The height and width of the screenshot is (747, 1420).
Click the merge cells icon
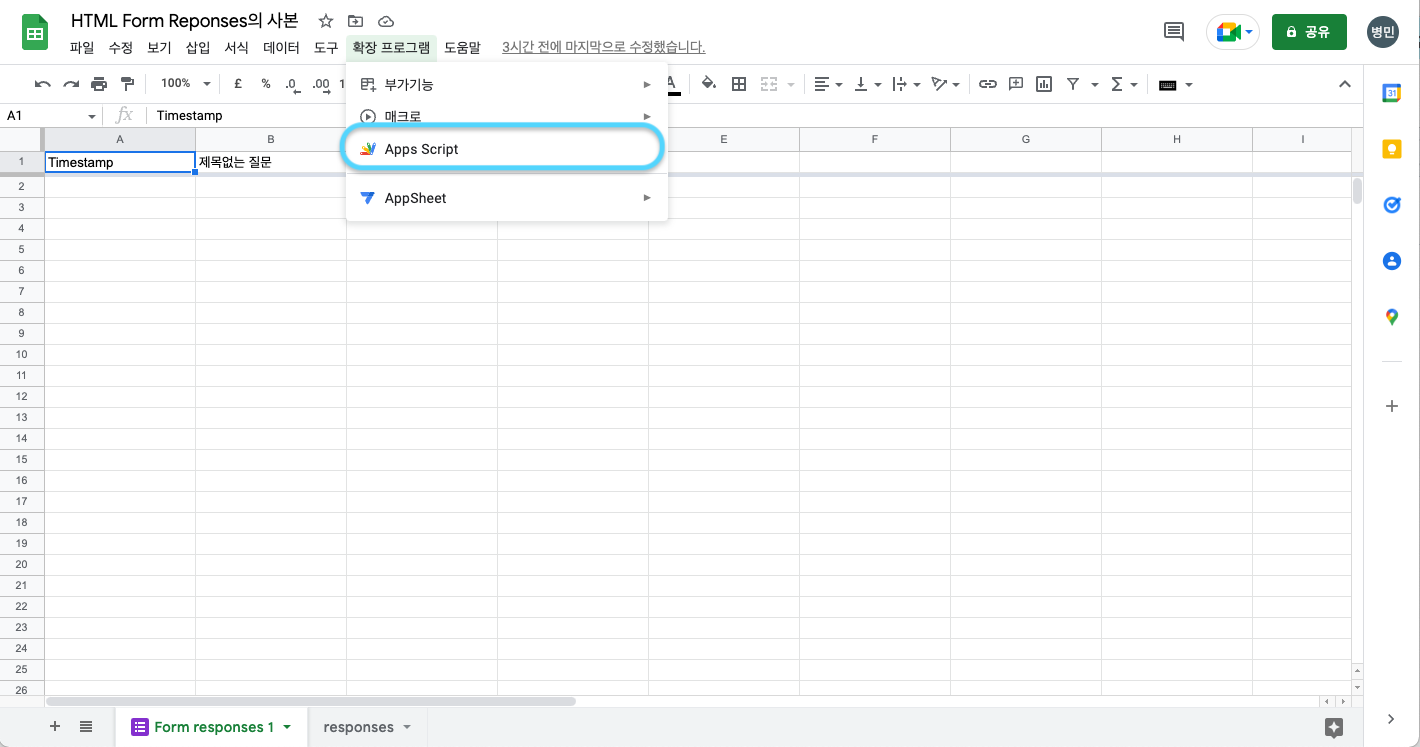point(769,84)
